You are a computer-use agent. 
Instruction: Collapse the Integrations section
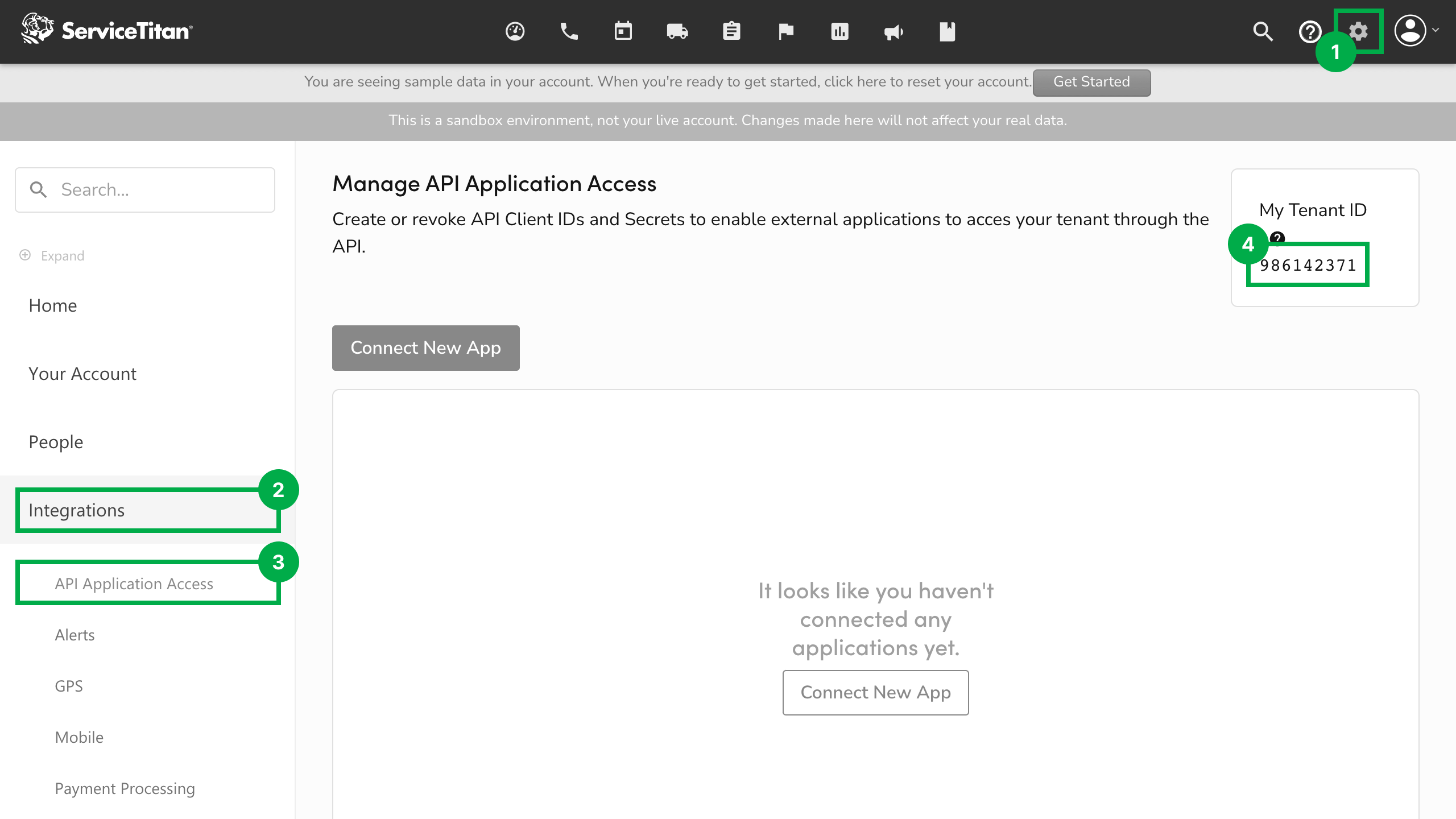click(147, 510)
